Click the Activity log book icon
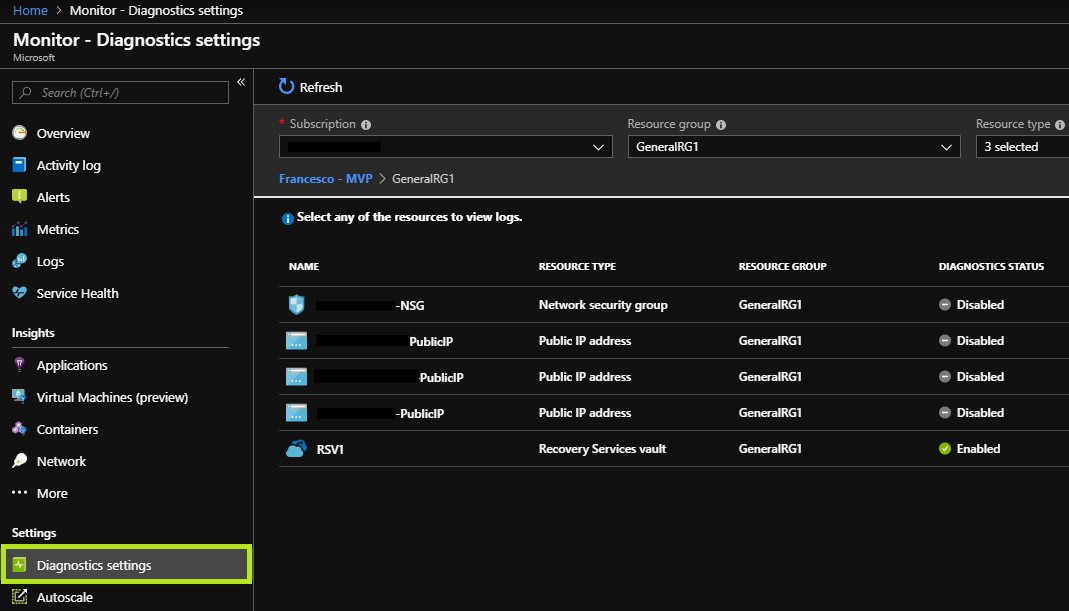Screen dimensions: 1069x611 tap(20, 164)
